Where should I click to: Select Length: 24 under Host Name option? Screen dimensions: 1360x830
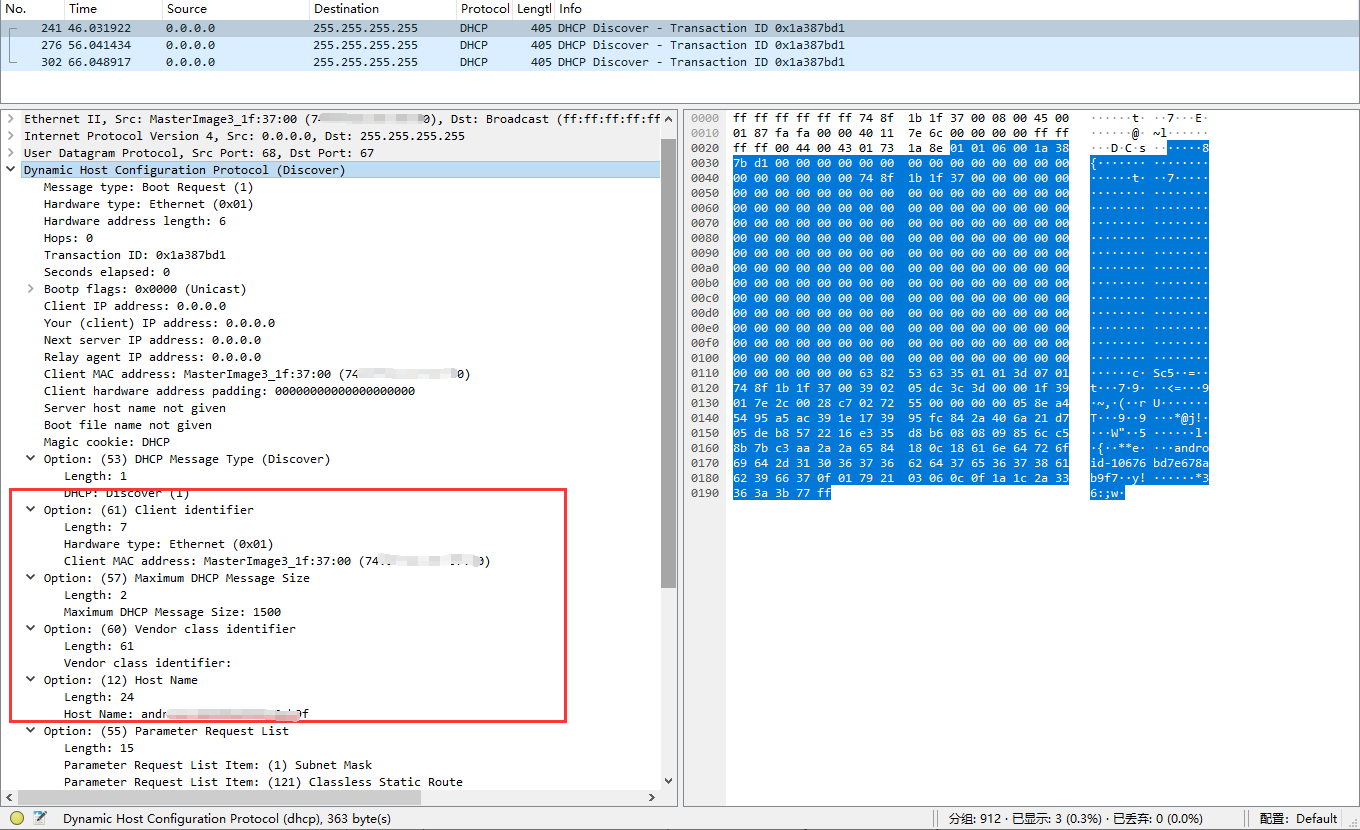[x=98, y=697]
